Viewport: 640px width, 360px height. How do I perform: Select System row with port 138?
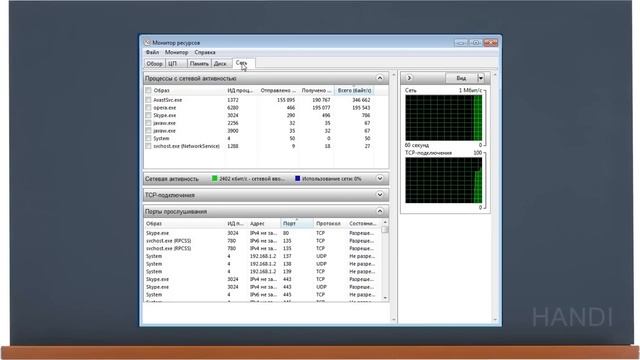tap(263, 264)
